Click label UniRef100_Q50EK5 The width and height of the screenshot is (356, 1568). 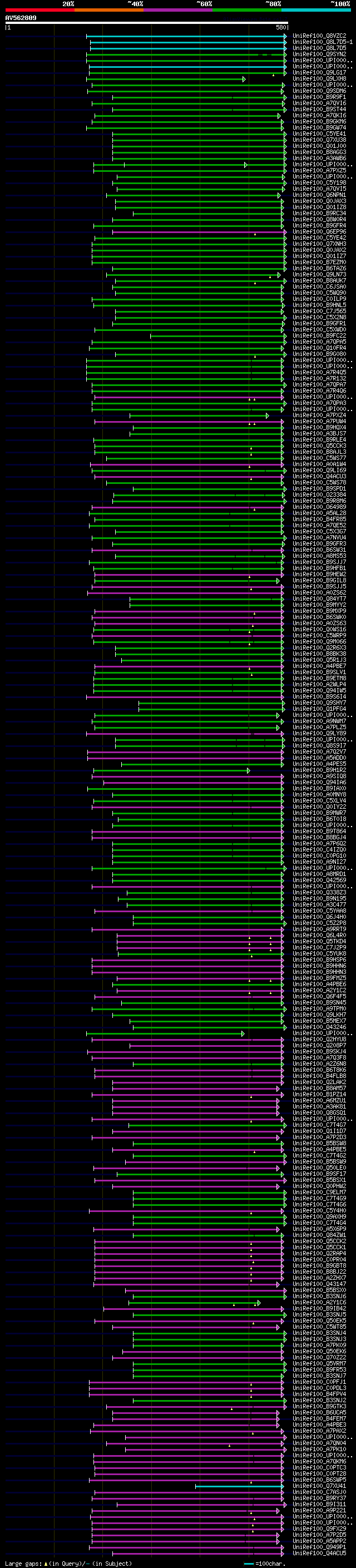[319, 1321]
